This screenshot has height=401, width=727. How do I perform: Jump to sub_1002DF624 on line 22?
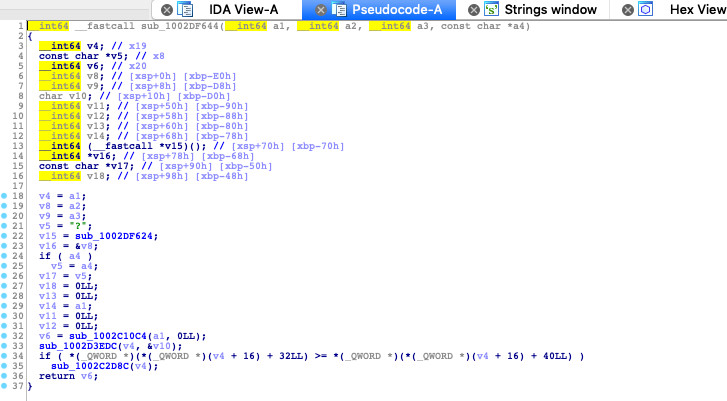(x=114, y=236)
